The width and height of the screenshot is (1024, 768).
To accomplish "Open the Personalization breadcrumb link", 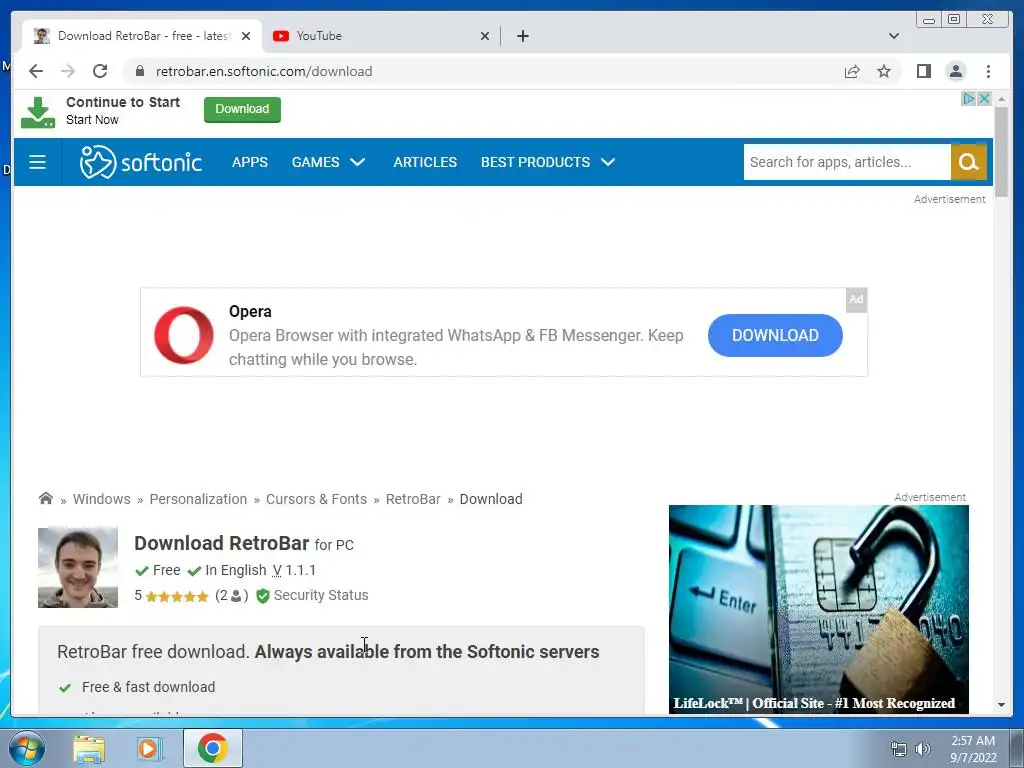I will [x=199, y=499].
